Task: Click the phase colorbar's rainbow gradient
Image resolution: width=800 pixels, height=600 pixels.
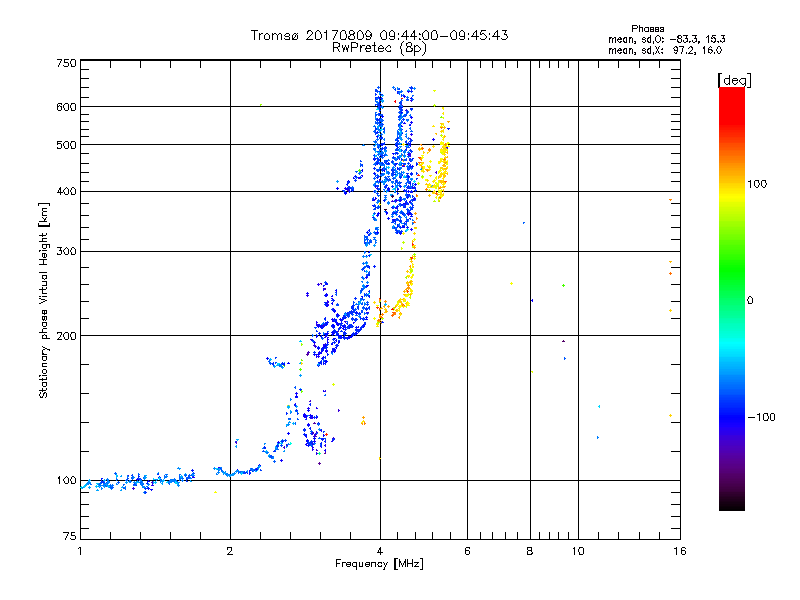Action: 732,298
